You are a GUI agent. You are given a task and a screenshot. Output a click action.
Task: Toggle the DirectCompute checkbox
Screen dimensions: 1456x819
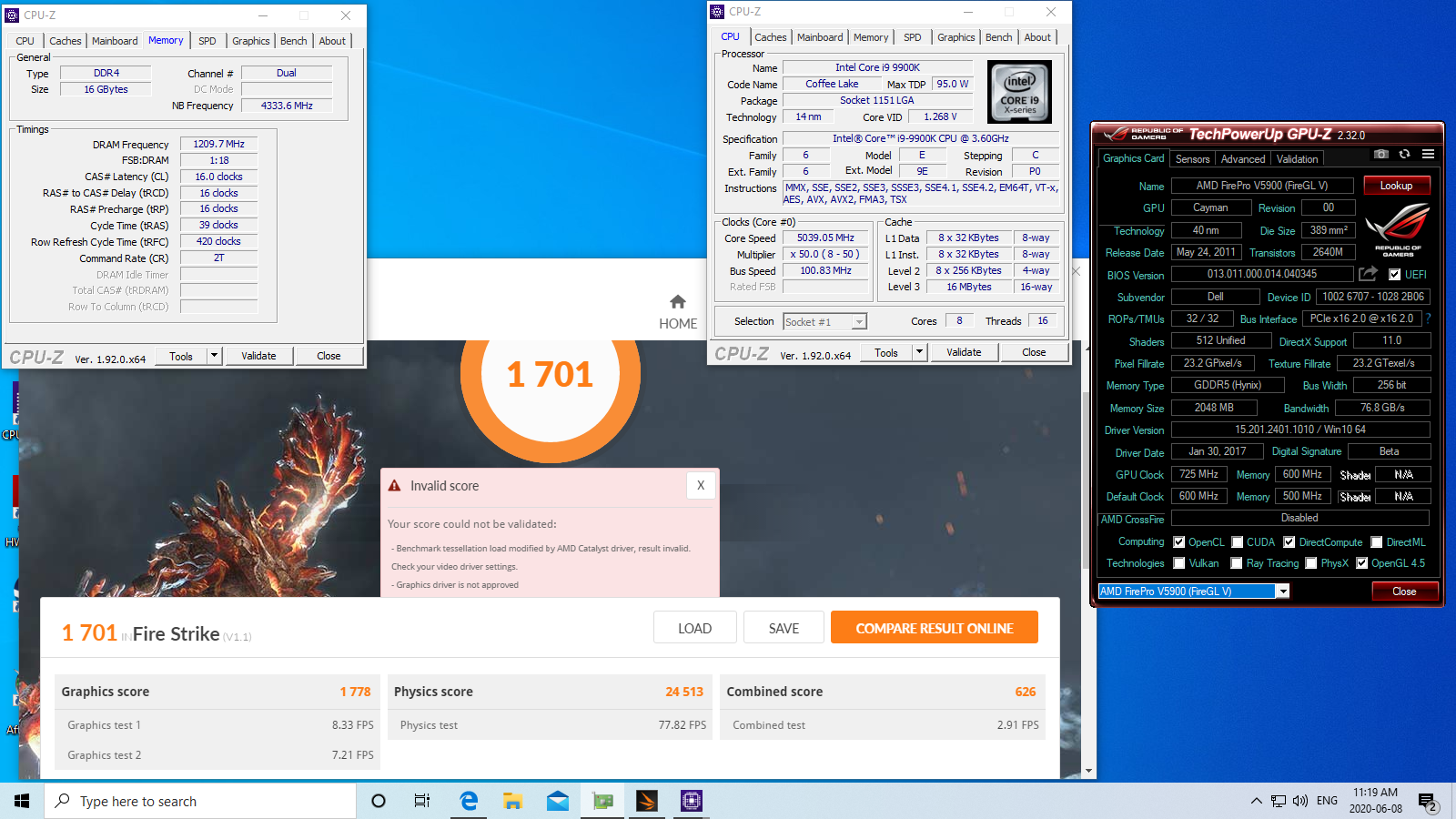click(x=1289, y=542)
